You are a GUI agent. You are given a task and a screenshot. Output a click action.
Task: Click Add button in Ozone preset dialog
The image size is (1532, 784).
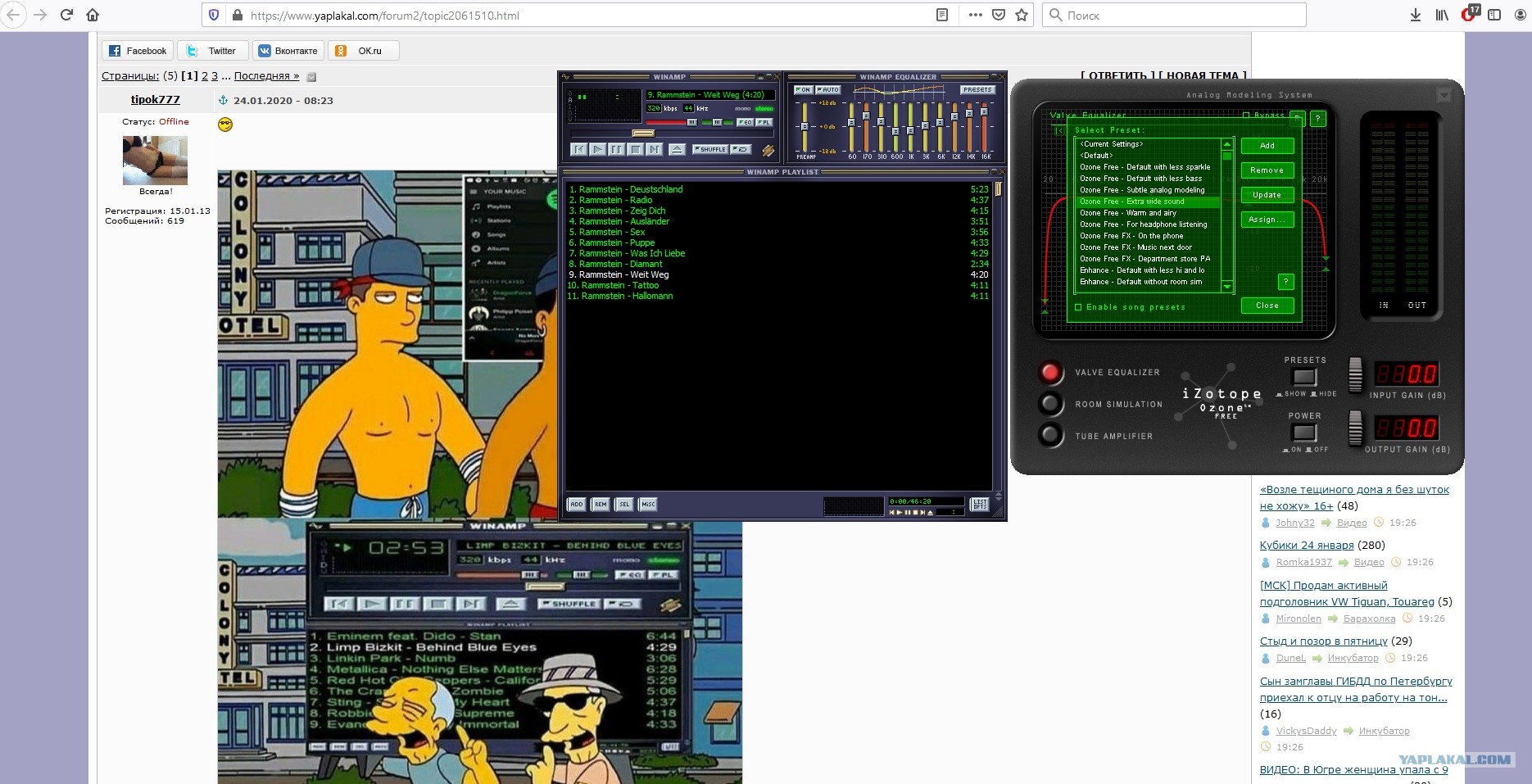1267,146
